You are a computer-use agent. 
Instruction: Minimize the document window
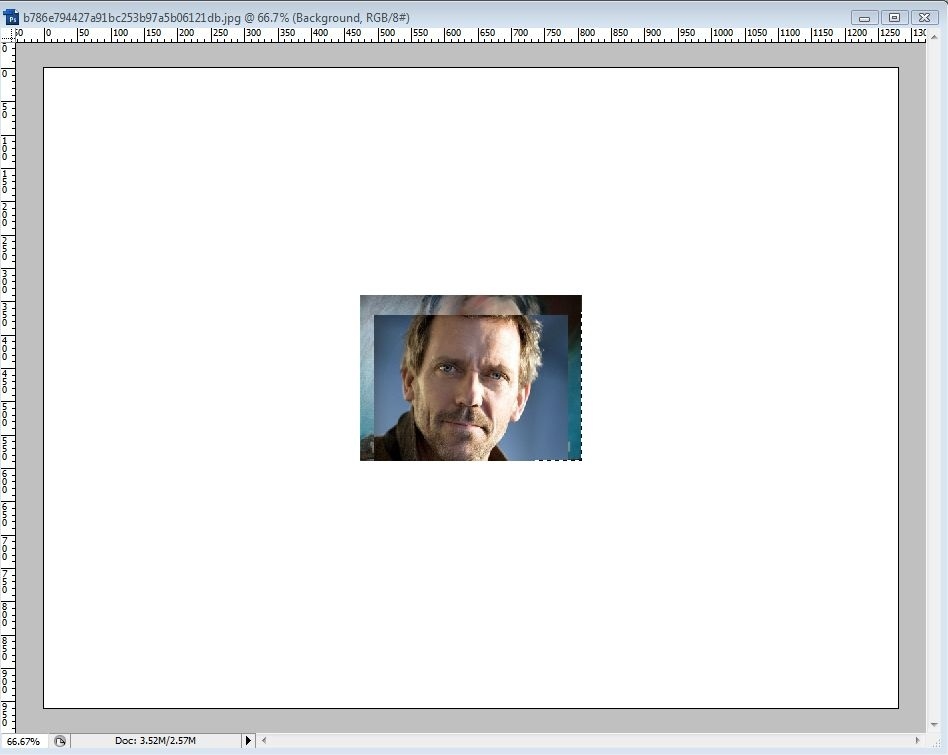pos(865,18)
